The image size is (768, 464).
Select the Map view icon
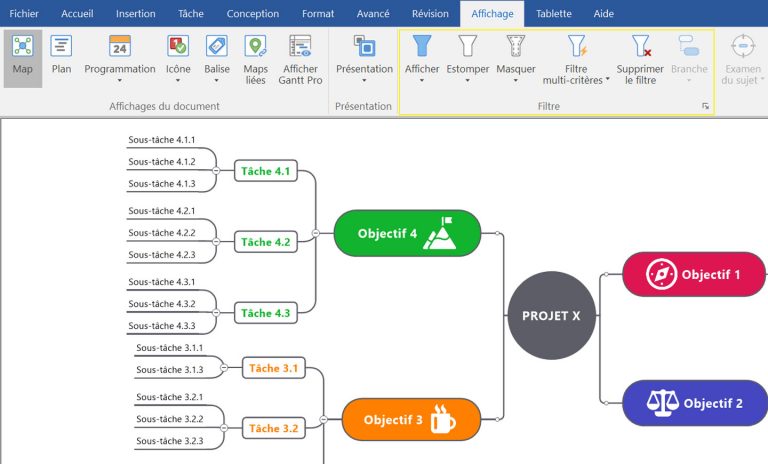pyautogui.click(x=22, y=56)
